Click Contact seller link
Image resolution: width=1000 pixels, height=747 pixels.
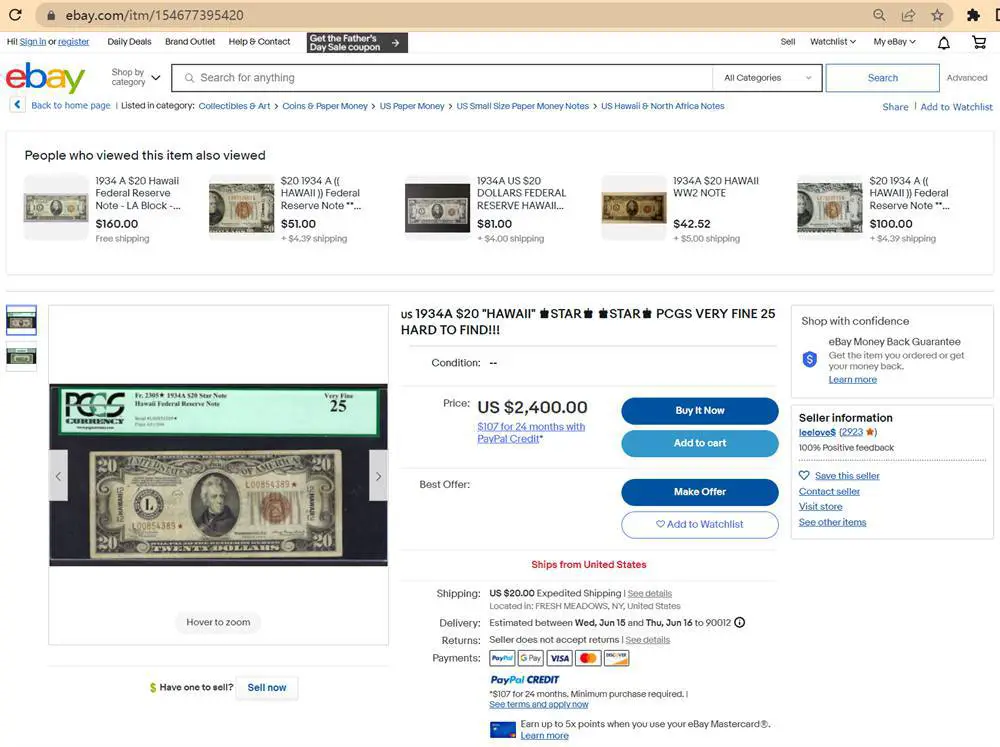point(829,491)
